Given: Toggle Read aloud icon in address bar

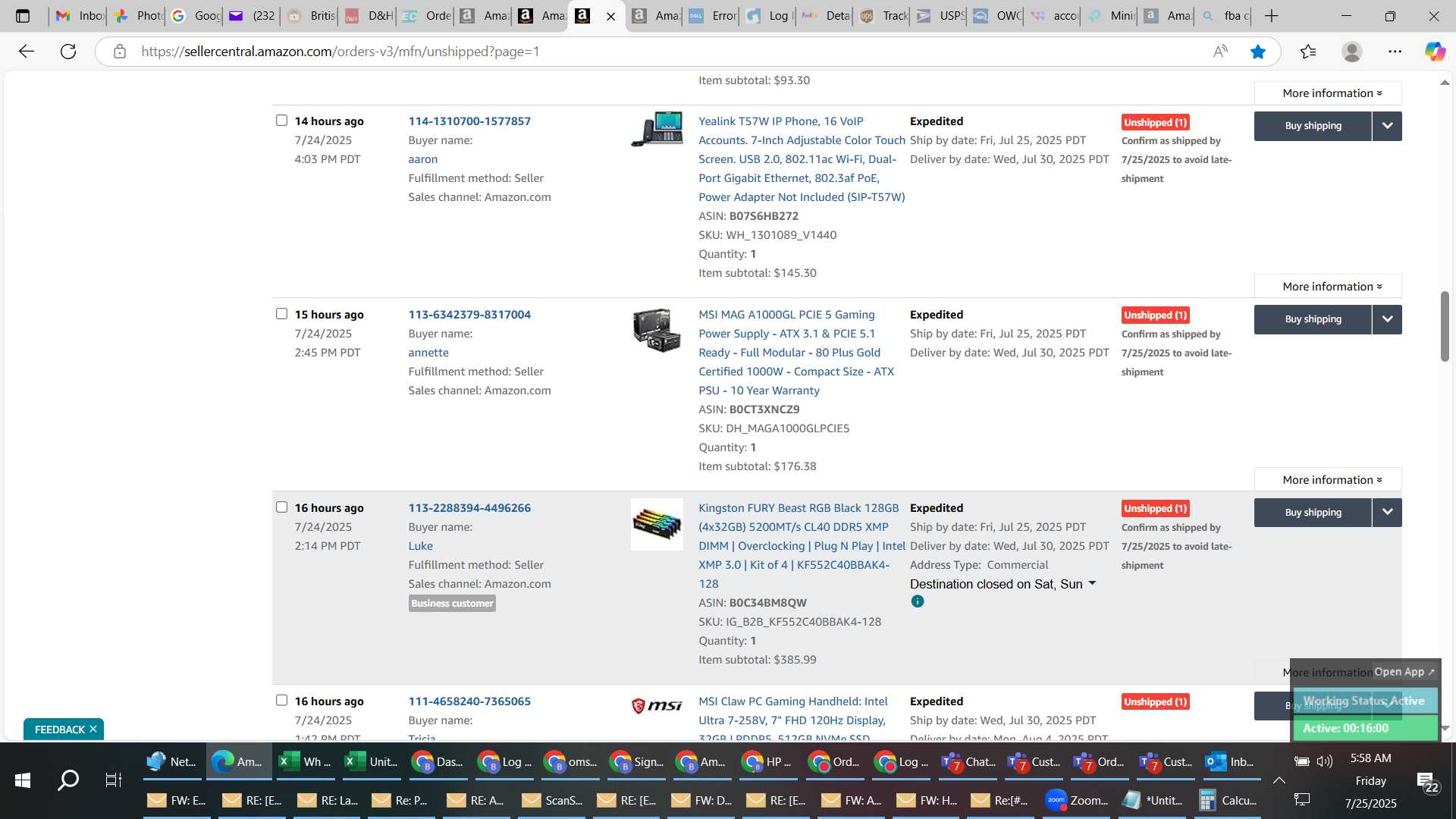Looking at the screenshot, I should point(1220,52).
